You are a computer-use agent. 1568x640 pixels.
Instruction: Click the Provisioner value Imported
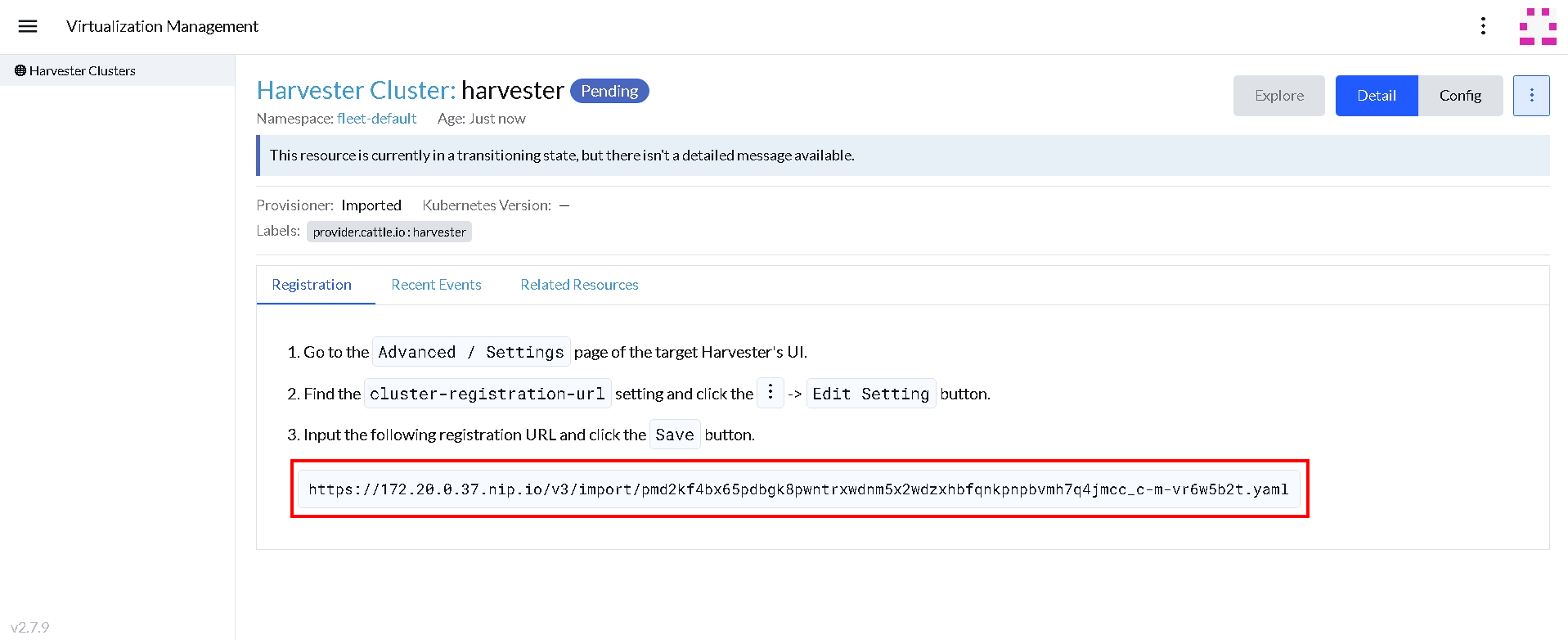click(371, 205)
